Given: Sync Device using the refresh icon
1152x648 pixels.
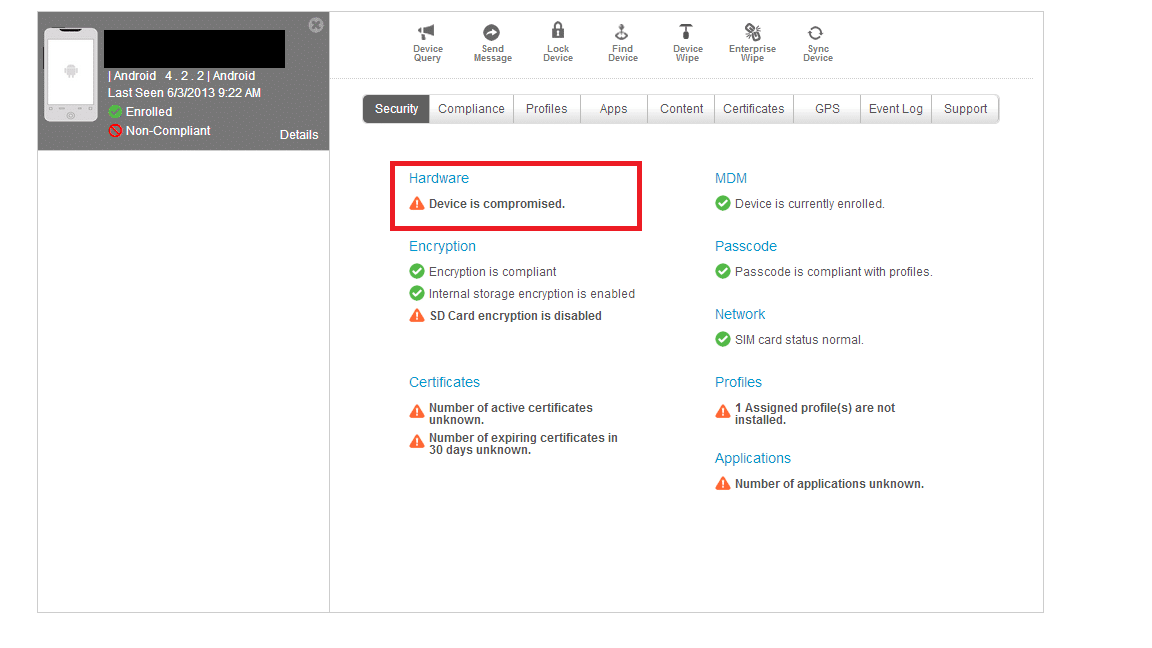Looking at the screenshot, I should pos(816,32).
